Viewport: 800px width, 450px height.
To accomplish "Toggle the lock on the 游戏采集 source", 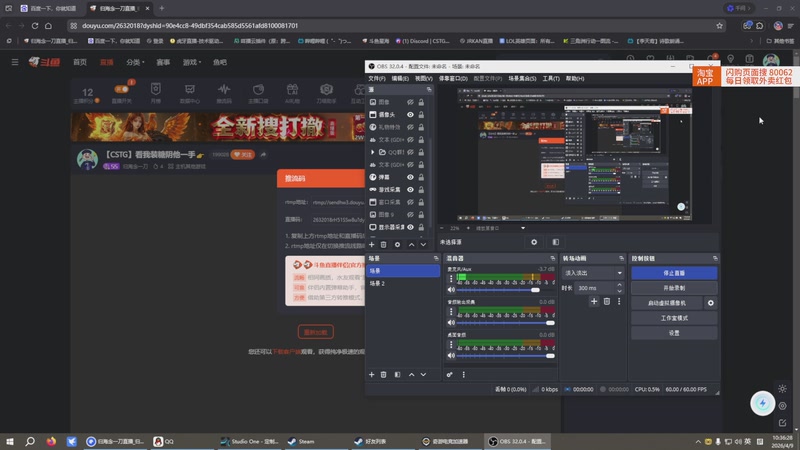I will tap(421, 189).
